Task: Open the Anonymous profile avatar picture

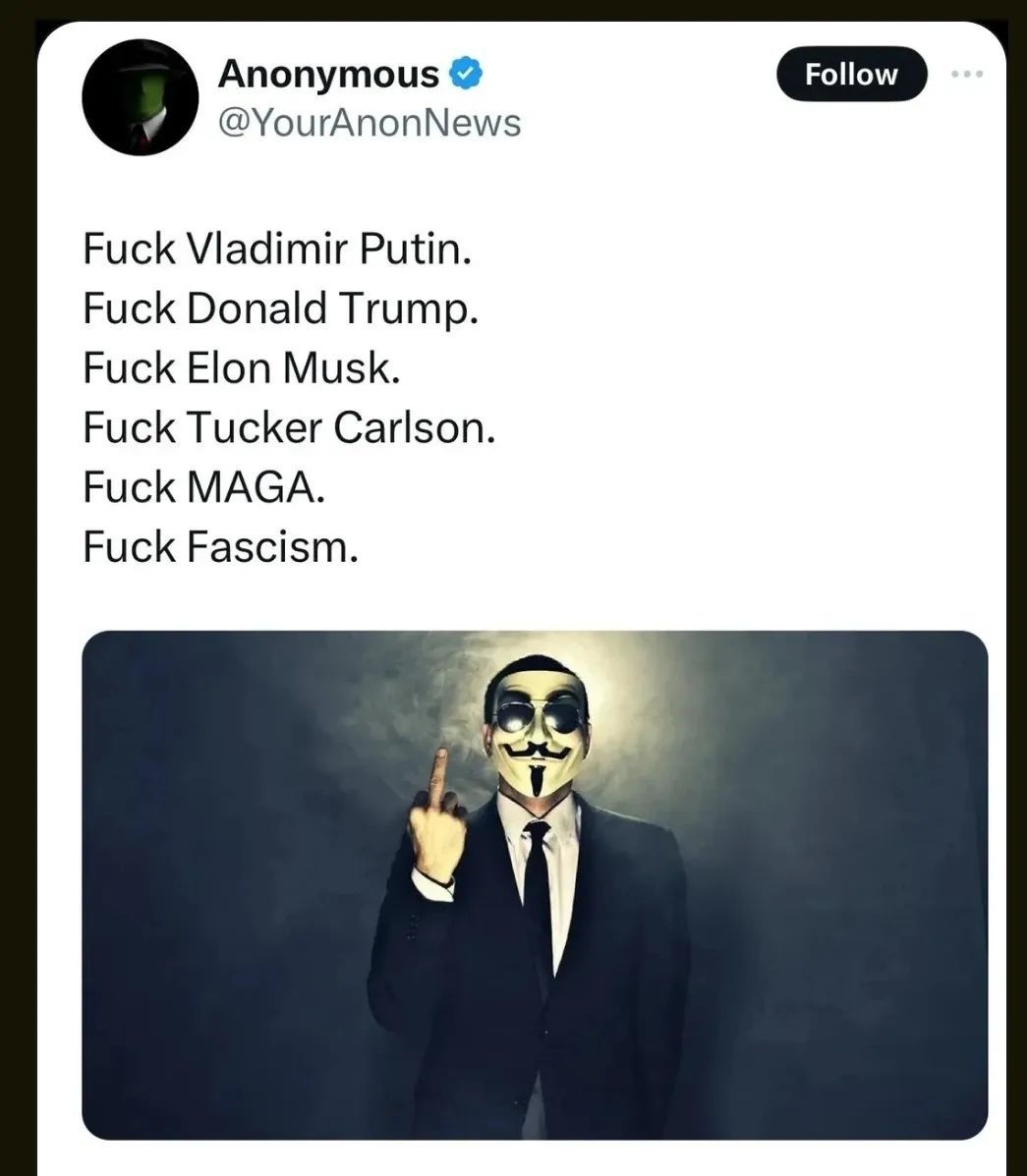Action: click(141, 97)
